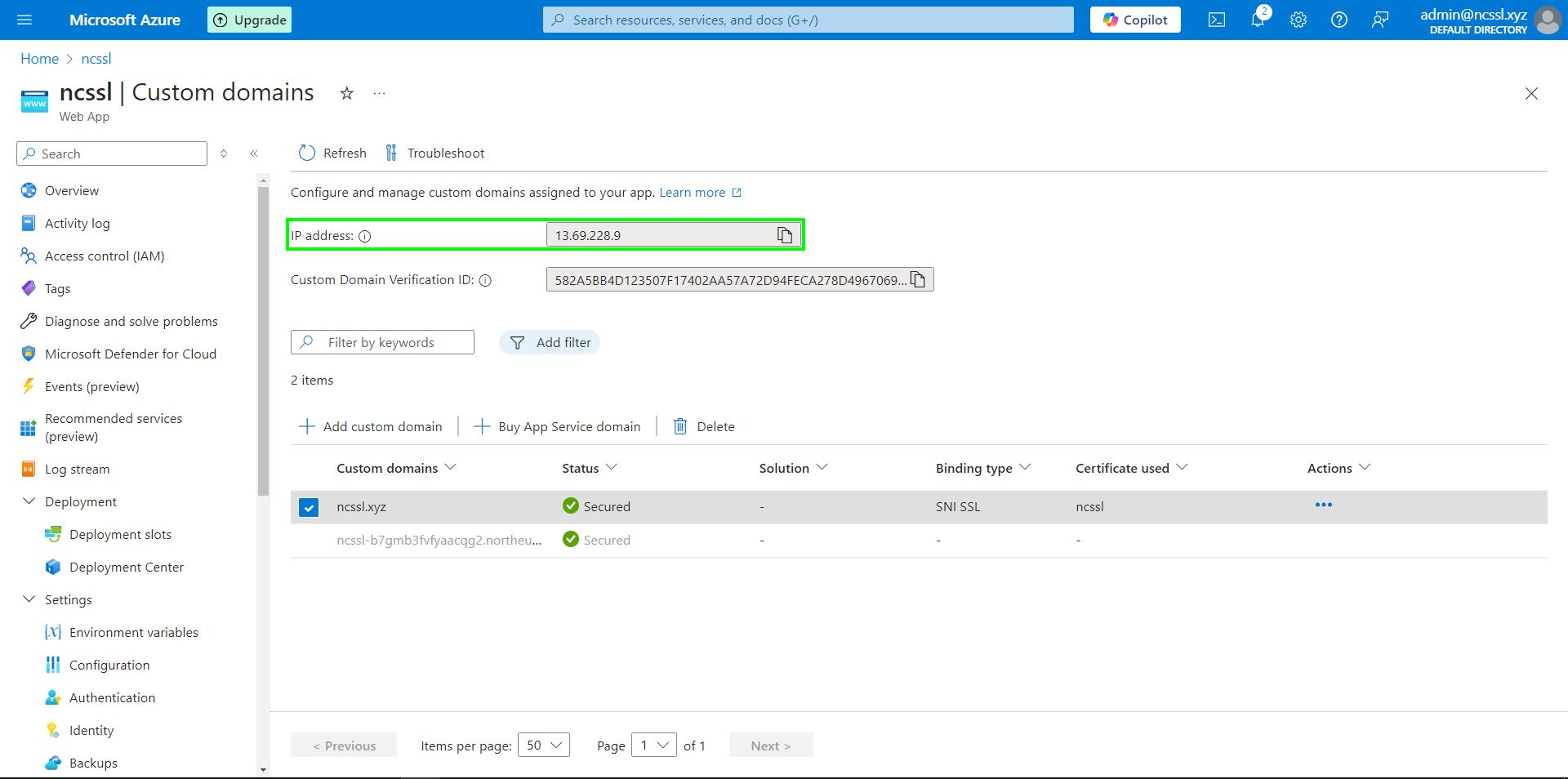The image size is (1568, 779).
Task: Uncheck the ncssl.xyz row checkbox
Action: 309,507
